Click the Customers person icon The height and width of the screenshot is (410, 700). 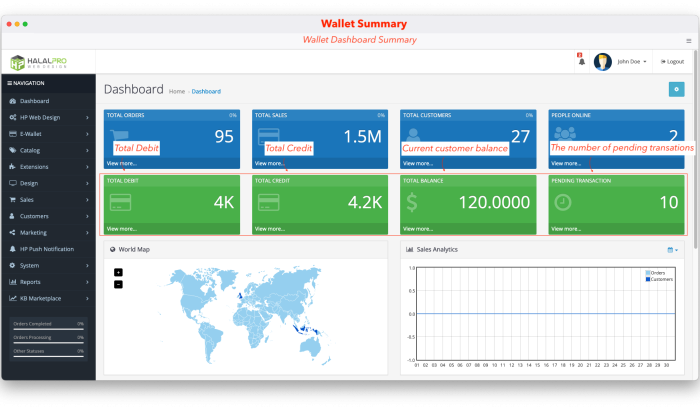(12, 216)
